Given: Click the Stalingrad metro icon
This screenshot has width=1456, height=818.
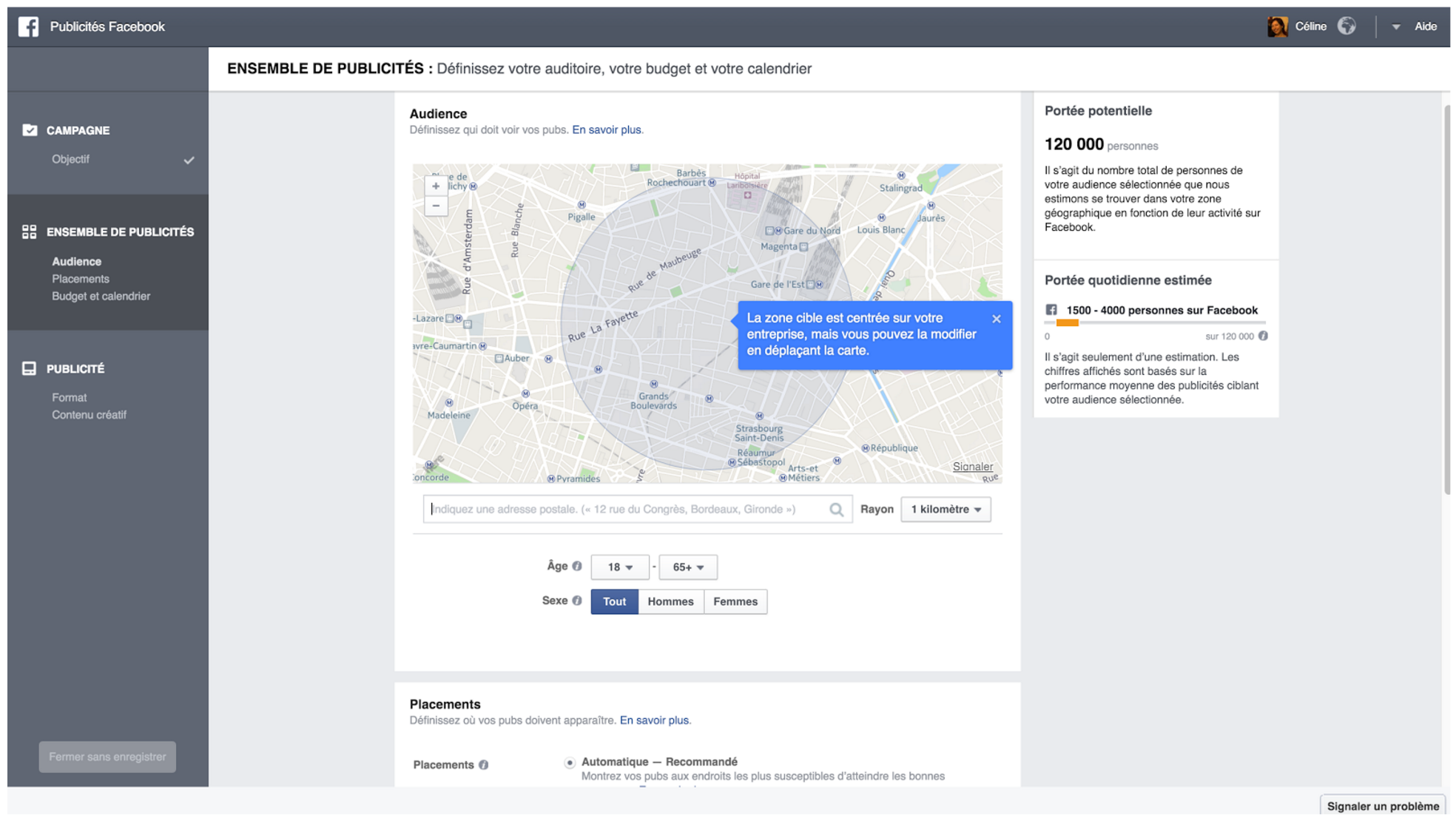Looking at the screenshot, I should pyautogui.click(x=901, y=175).
